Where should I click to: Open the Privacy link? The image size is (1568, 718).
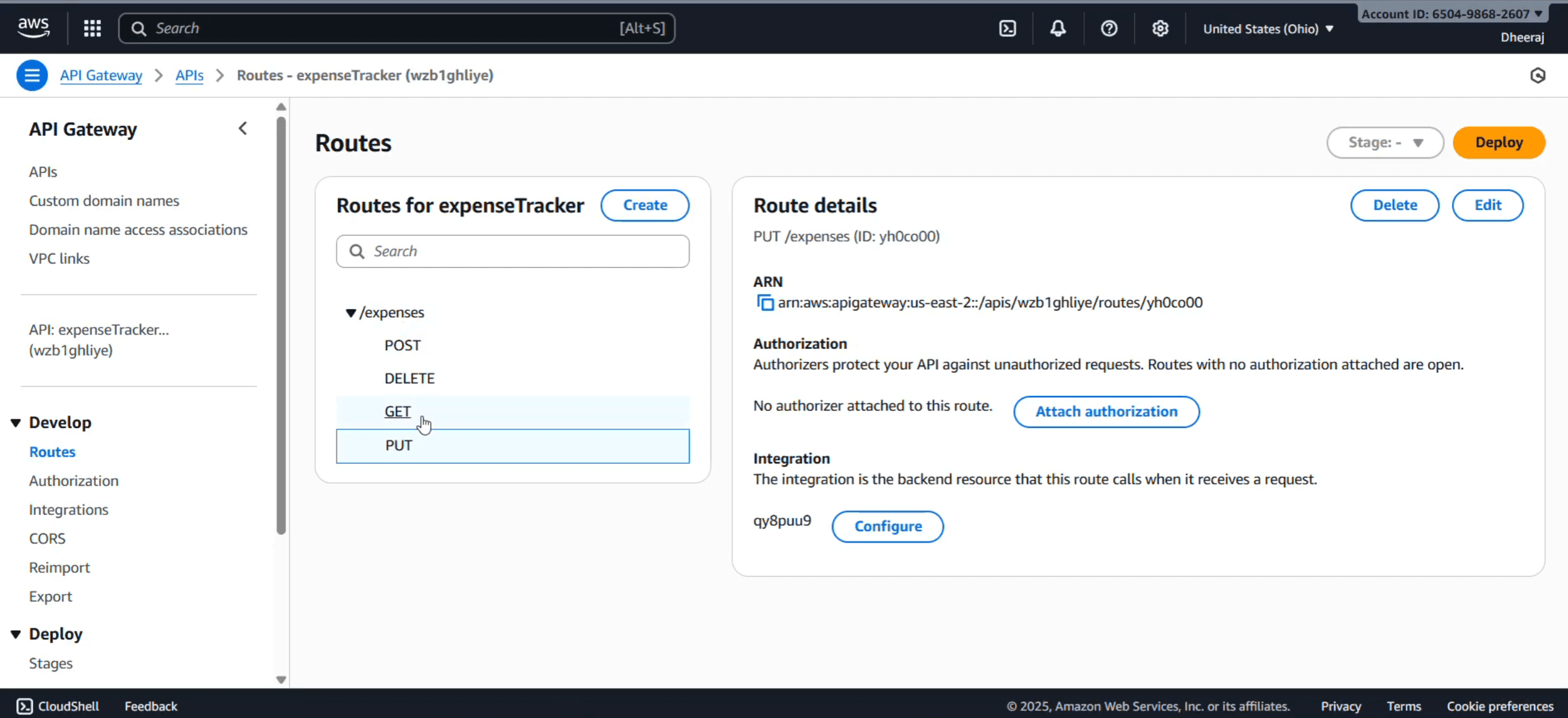pyautogui.click(x=1341, y=706)
